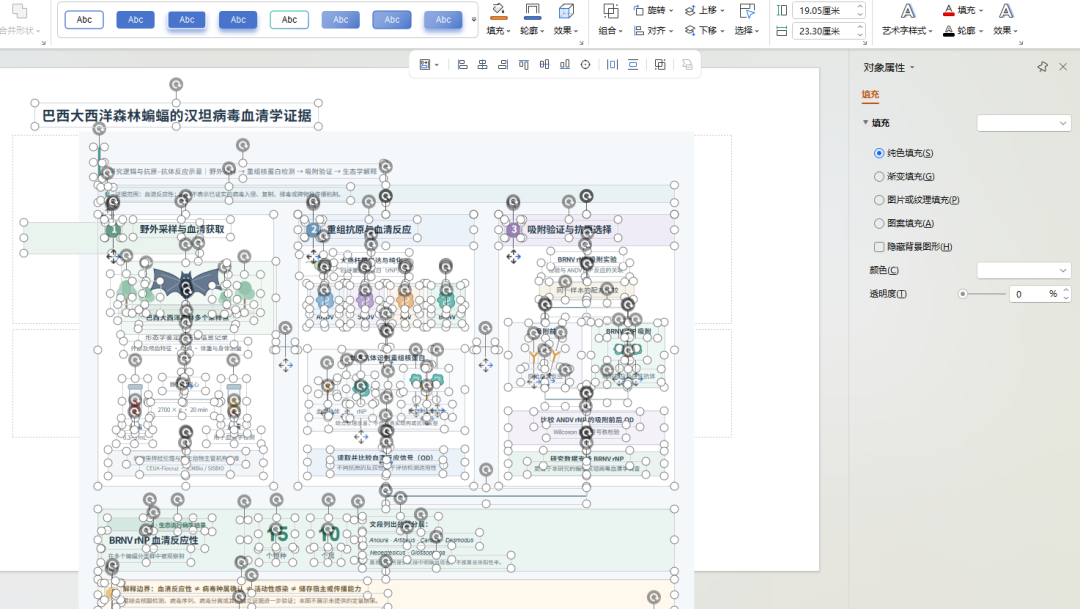The image size is (1080, 609).
Task: Click distribute vertically icon in floating toolbar
Action: pyautogui.click(x=633, y=65)
